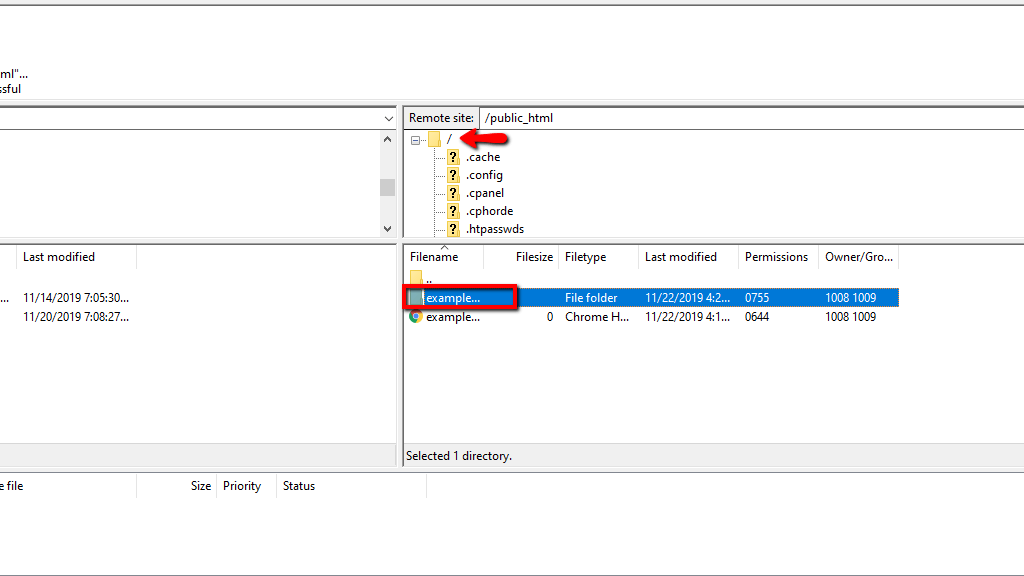Image resolution: width=1024 pixels, height=576 pixels.
Task: Sort remote files by Filetype column
Action: (598, 257)
